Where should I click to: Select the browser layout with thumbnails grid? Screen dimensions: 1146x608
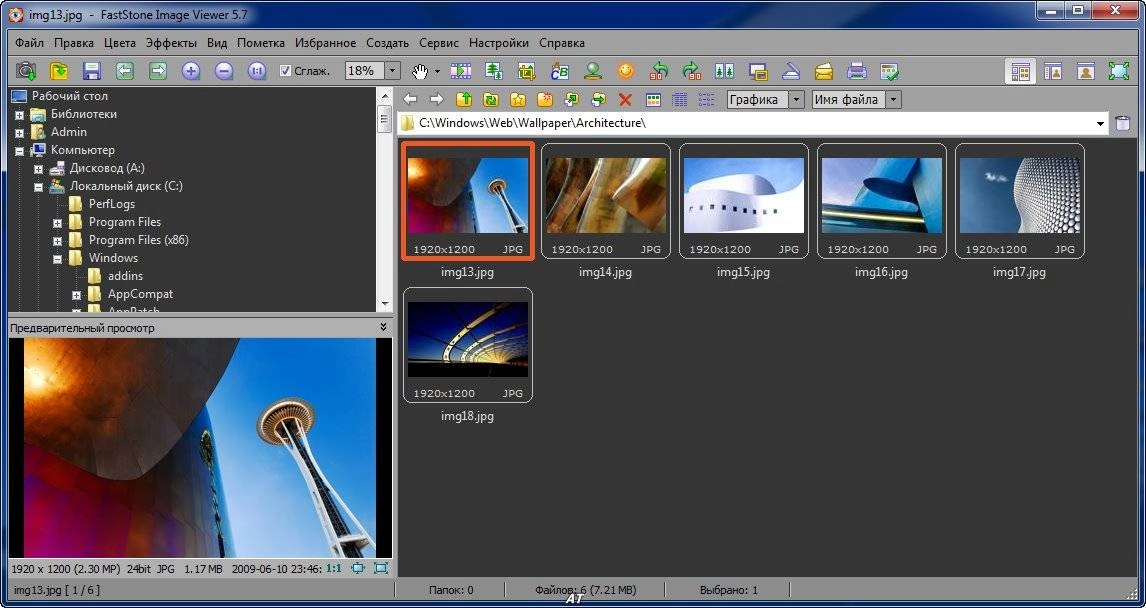coord(1020,71)
